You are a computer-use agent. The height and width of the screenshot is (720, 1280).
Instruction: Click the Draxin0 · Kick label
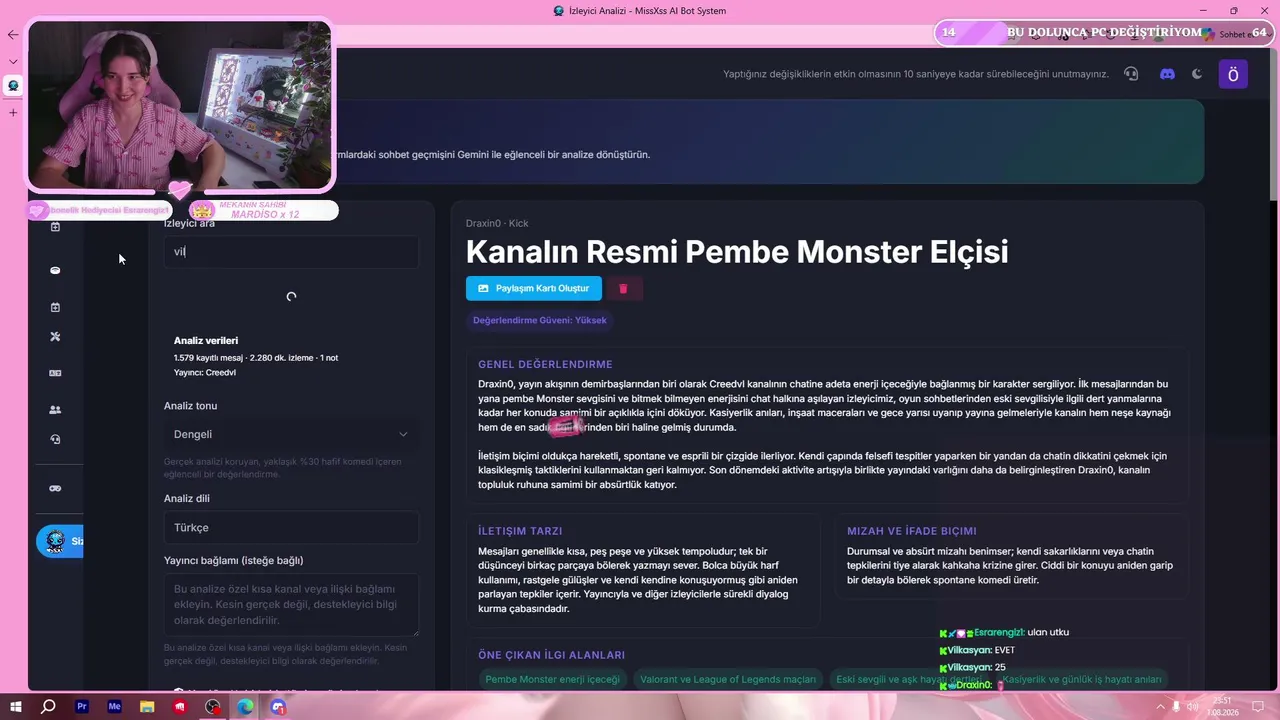(497, 223)
